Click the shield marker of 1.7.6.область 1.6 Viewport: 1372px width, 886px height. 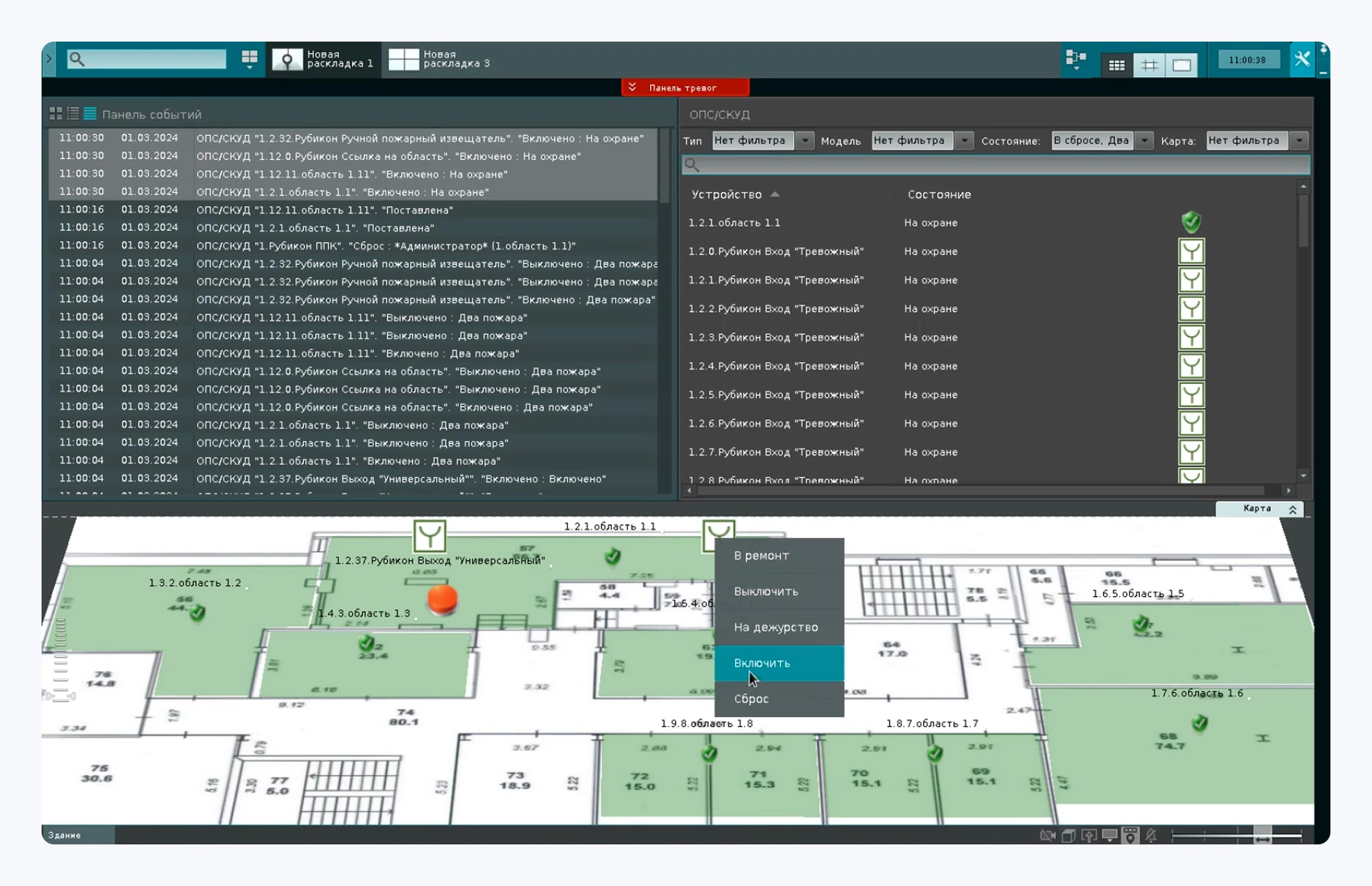(x=1199, y=724)
